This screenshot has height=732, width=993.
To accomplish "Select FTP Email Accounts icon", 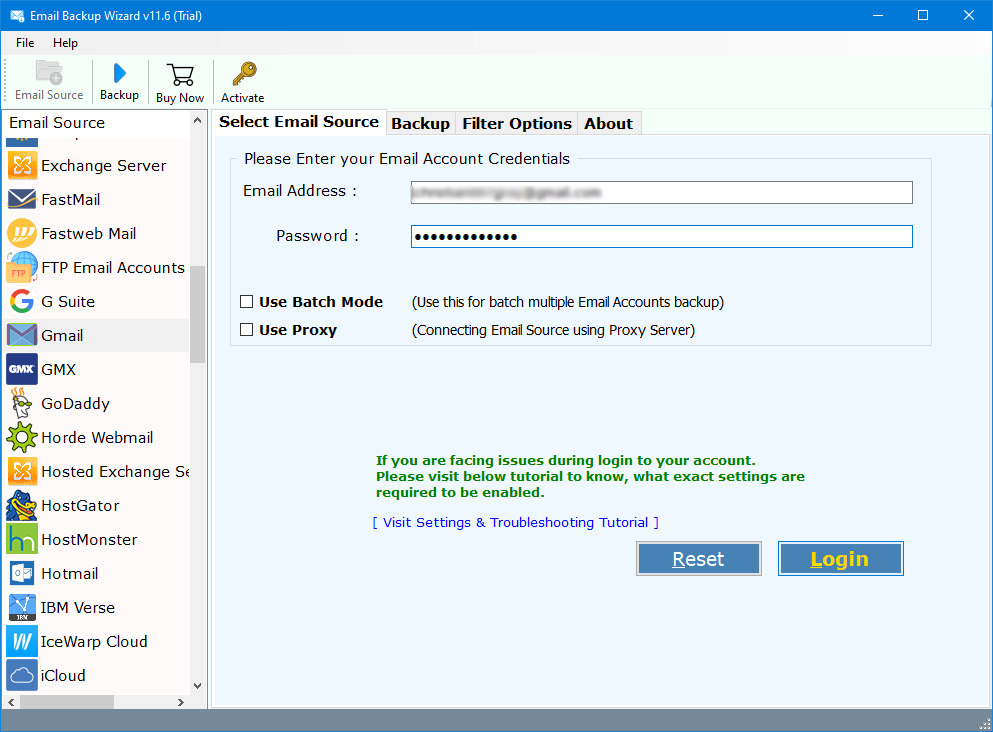I will coord(22,268).
